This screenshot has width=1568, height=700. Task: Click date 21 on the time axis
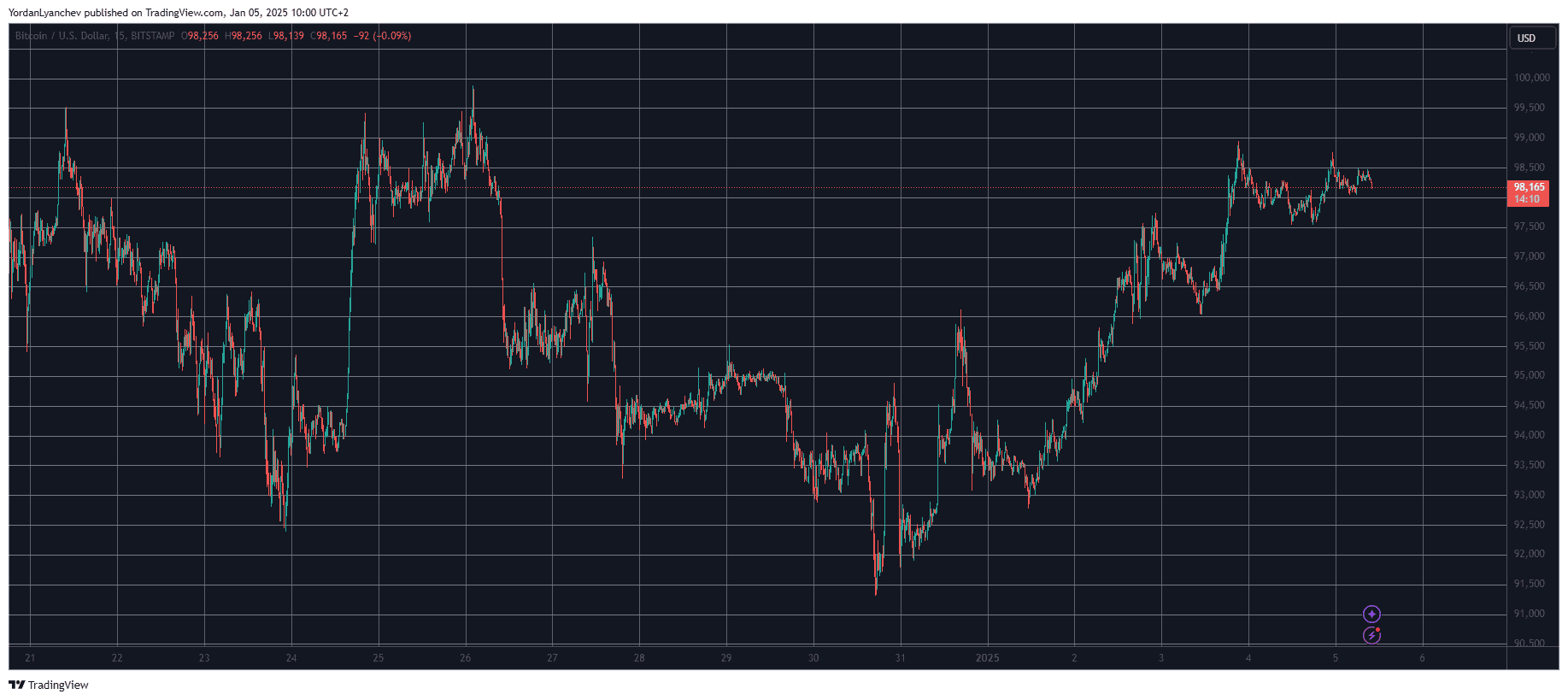[30, 658]
